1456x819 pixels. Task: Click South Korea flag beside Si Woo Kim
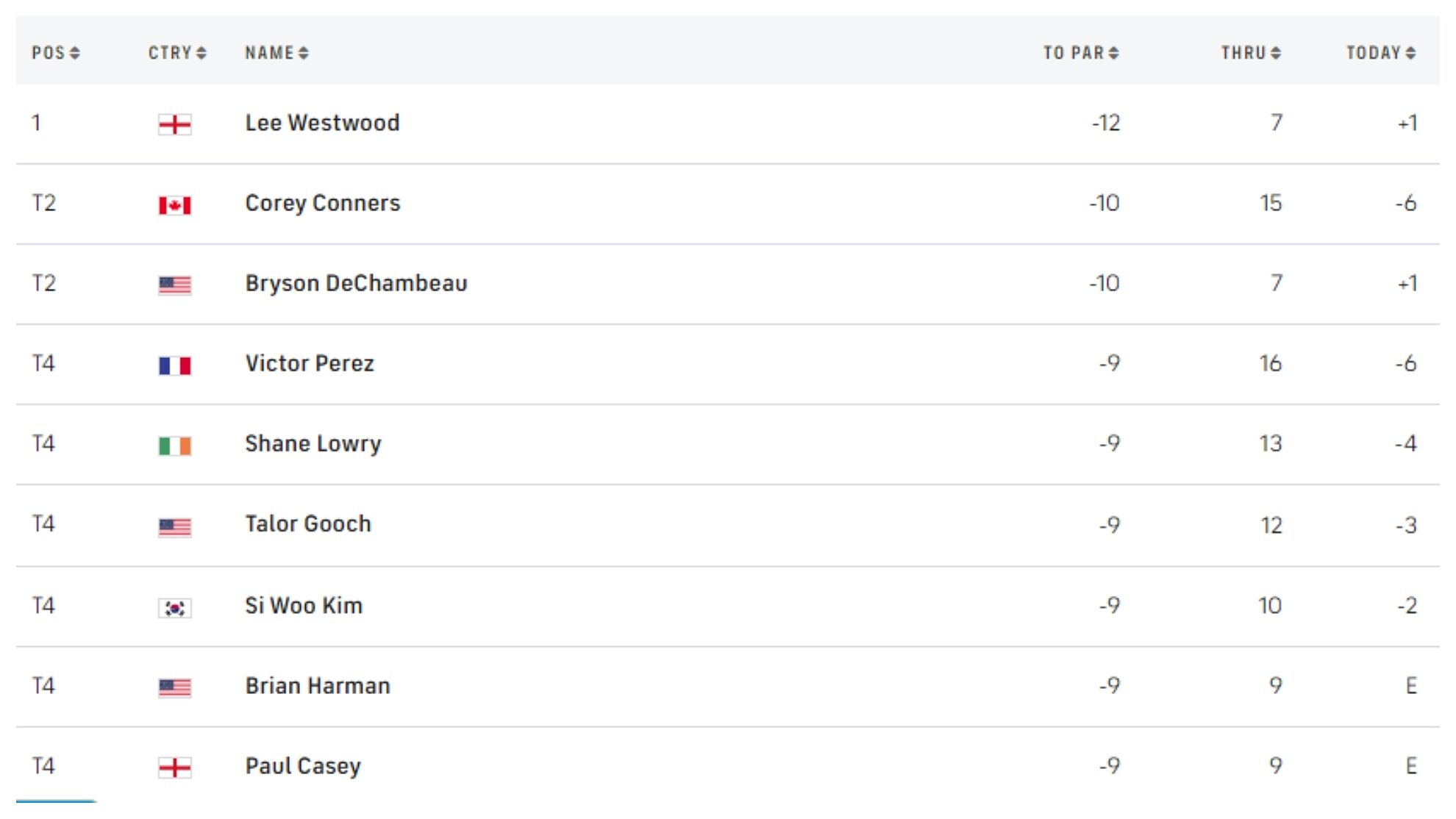[174, 608]
